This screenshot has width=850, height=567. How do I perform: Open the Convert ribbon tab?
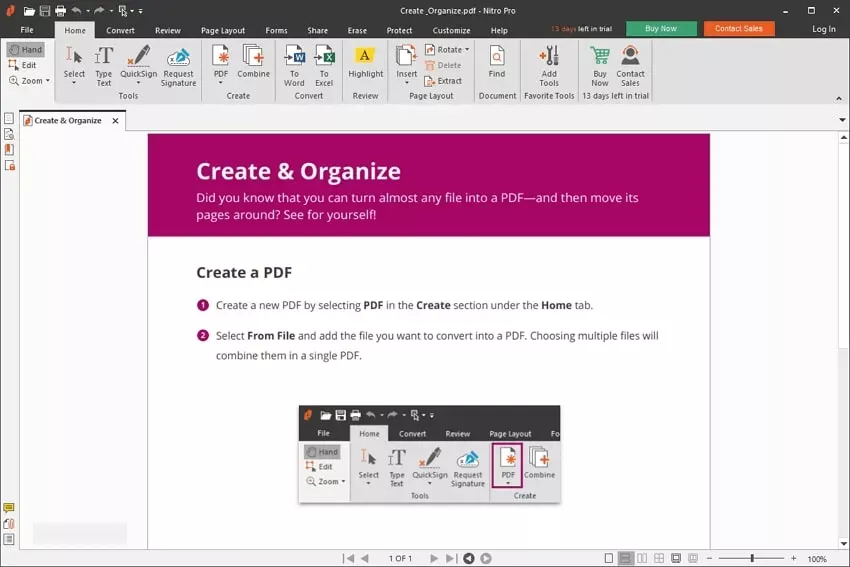120,30
